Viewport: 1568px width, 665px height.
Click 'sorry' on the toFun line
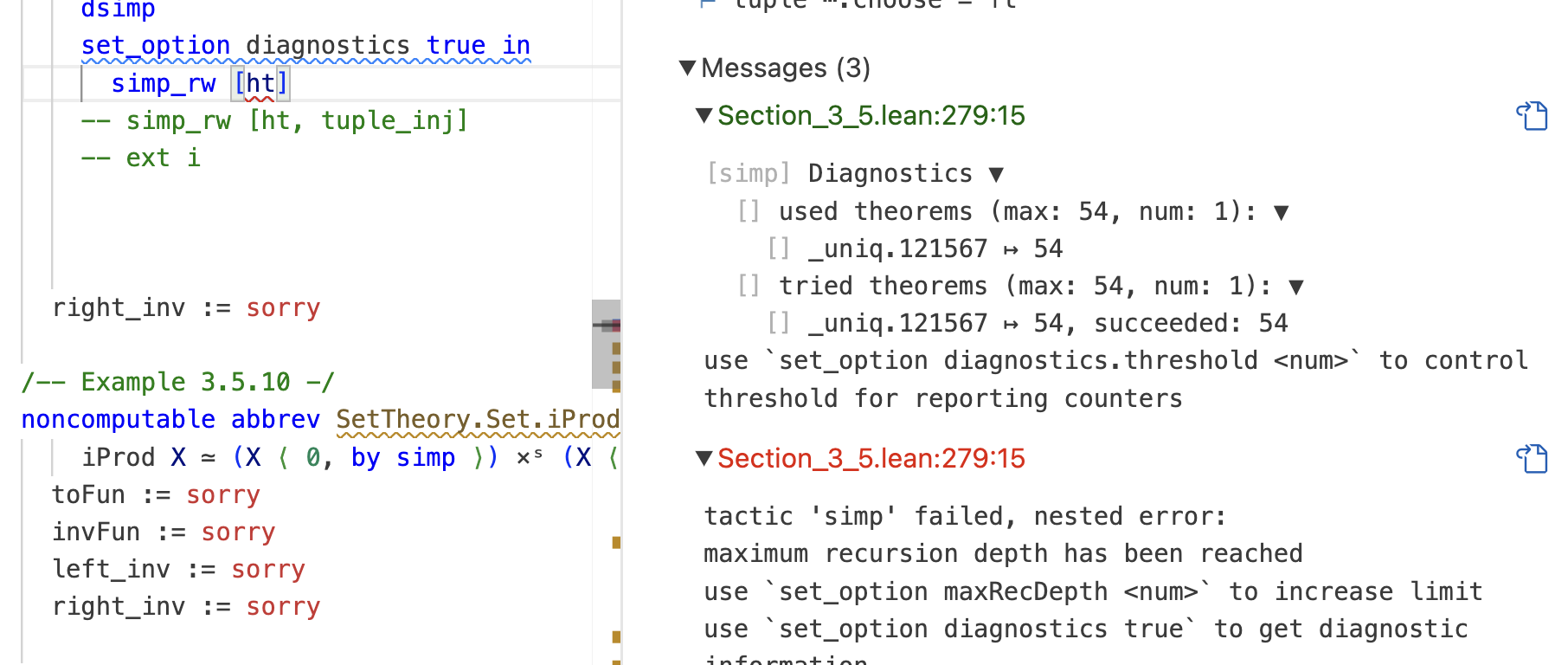click(223, 494)
